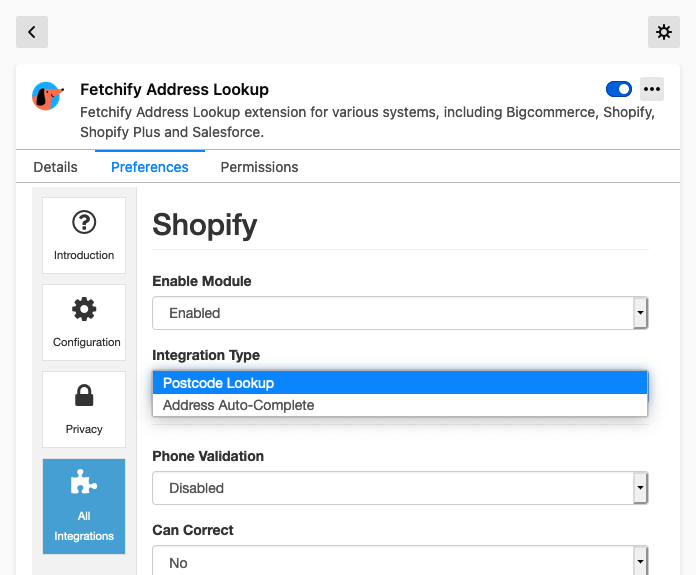Choose Postcode Lookup option
Viewport: 696px width, 575px height.
tap(400, 383)
